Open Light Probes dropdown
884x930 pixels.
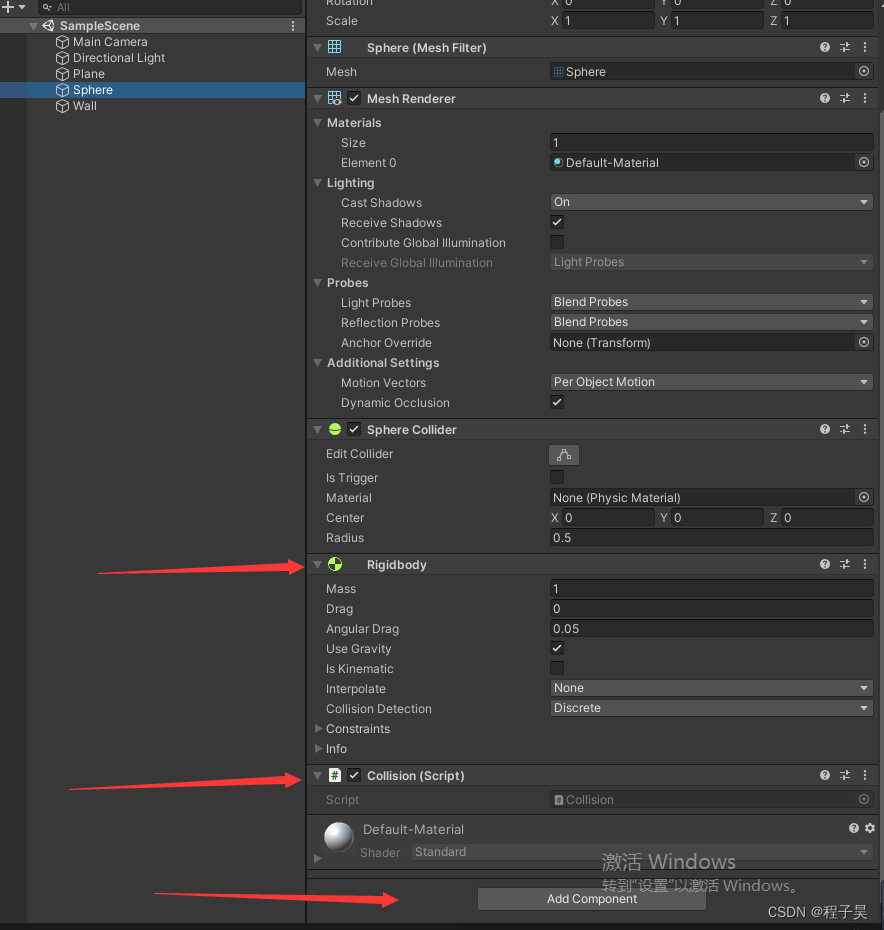click(711, 302)
